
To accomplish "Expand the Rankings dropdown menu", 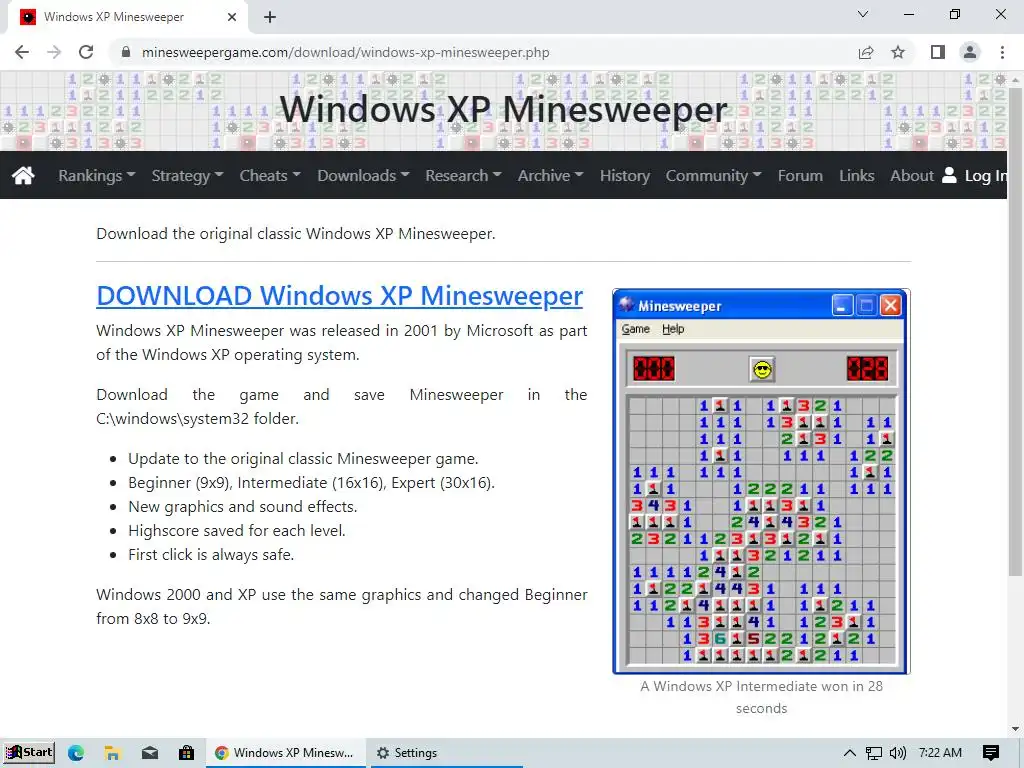I will click(x=97, y=175).
